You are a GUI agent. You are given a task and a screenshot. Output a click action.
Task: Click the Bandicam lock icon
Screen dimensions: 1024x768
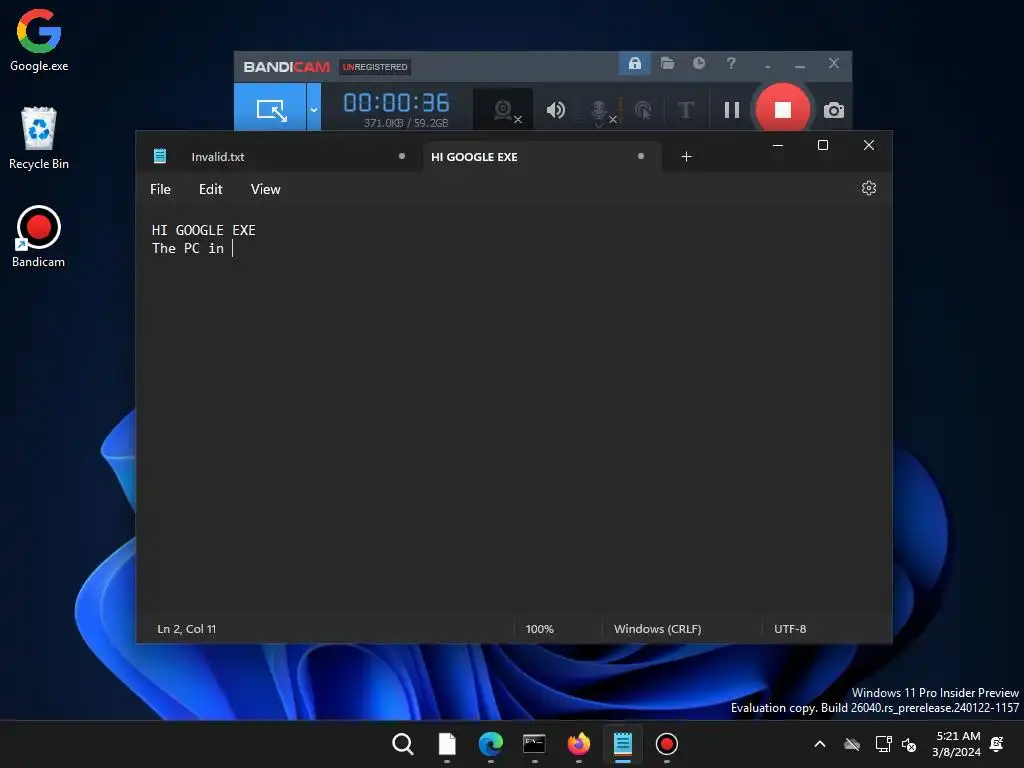tap(635, 63)
